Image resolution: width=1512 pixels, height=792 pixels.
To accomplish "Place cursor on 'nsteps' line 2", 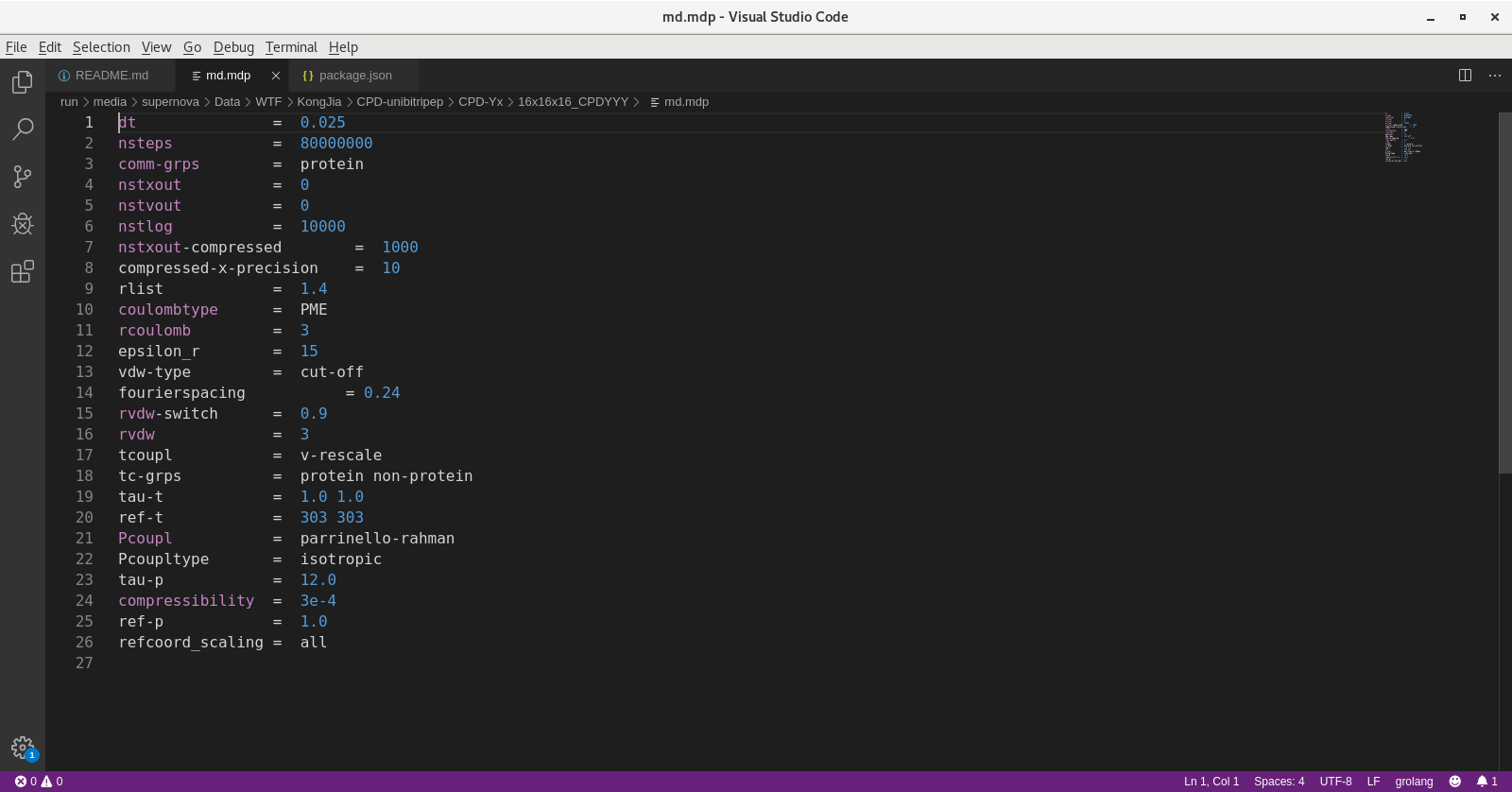I will coord(146,144).
